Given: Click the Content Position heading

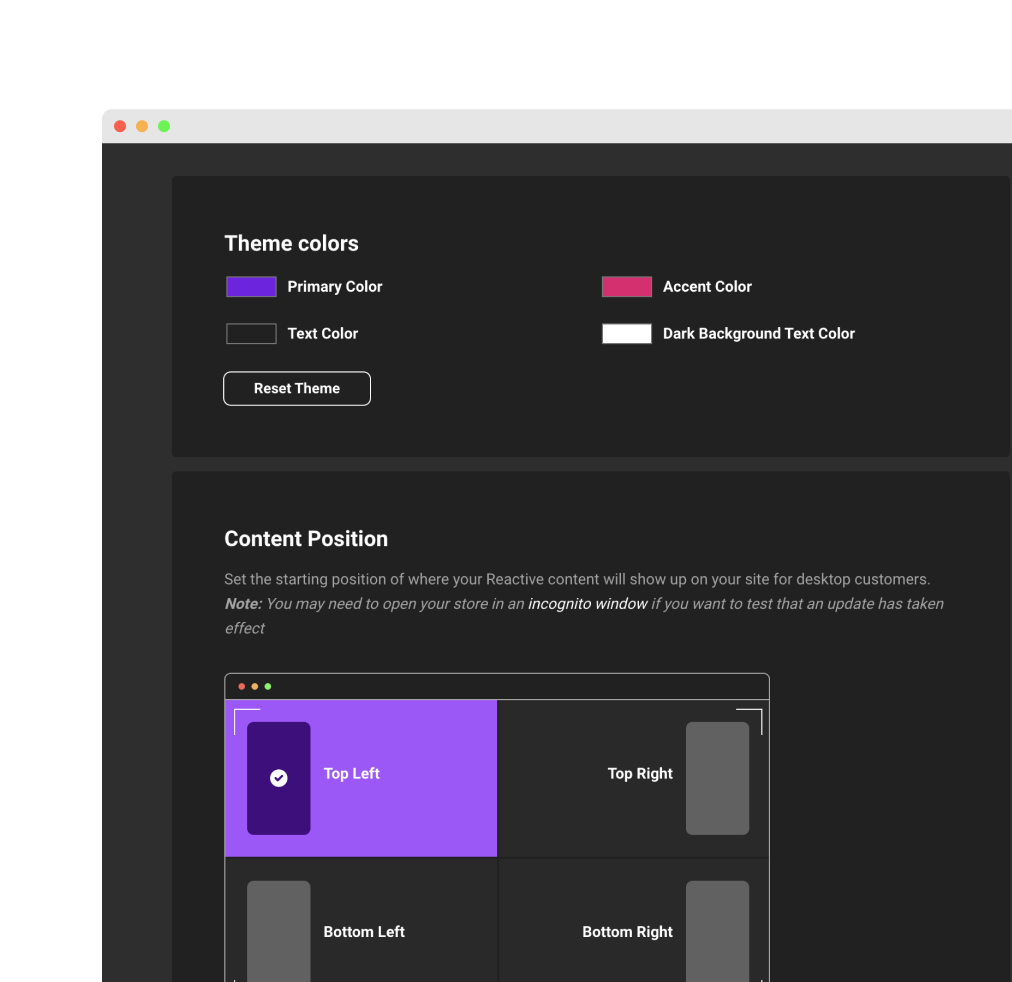Looking at the screenshot, I should click(x=306, y=539).
